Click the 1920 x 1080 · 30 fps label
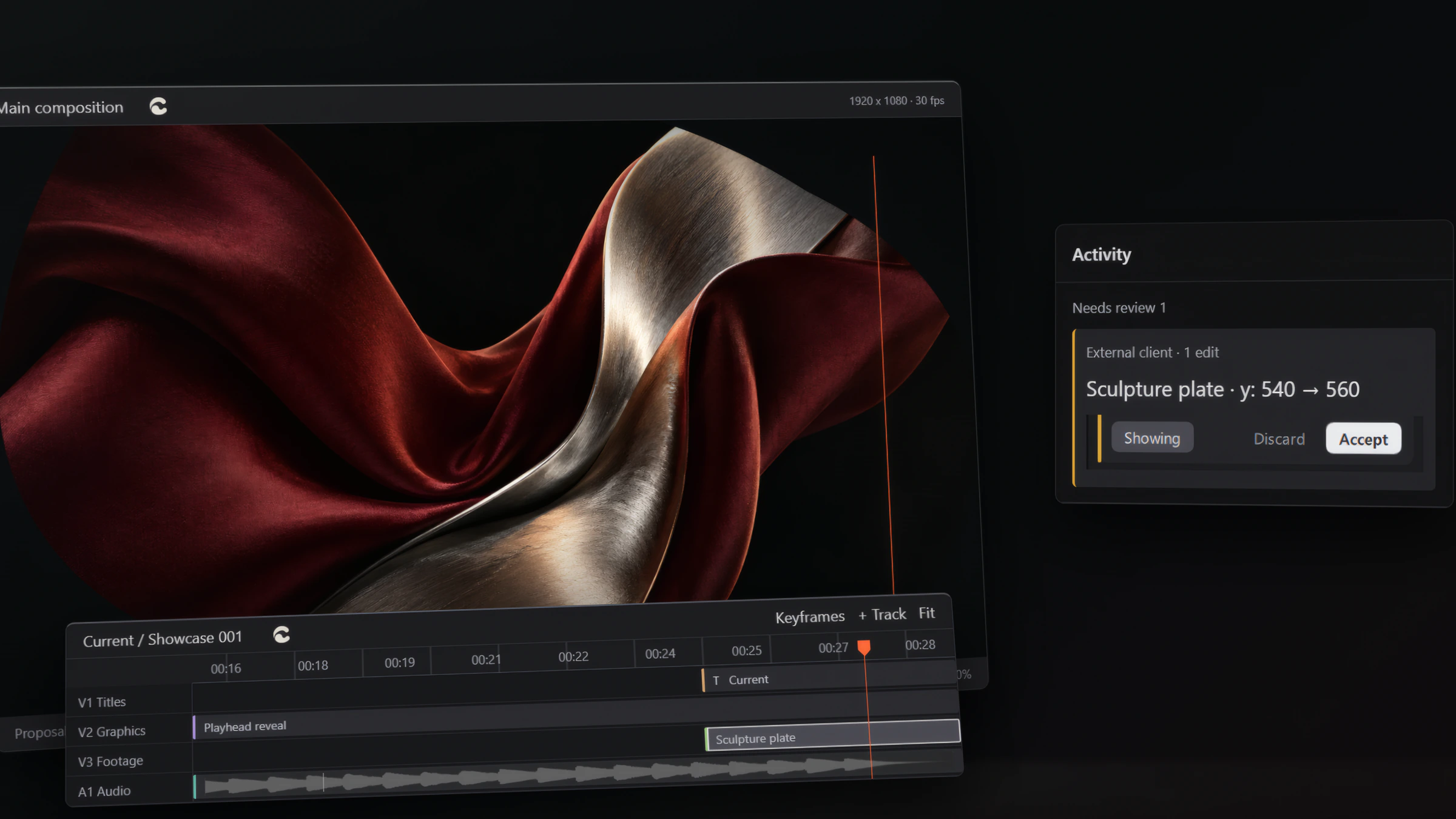This screenshot has width=1456, height=819. [x=897, y=101]
